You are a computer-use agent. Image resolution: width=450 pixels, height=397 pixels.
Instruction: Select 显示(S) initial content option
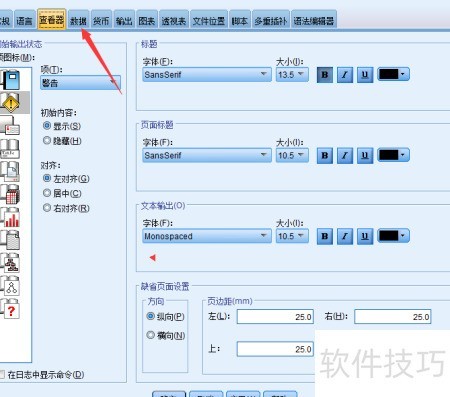62,126
